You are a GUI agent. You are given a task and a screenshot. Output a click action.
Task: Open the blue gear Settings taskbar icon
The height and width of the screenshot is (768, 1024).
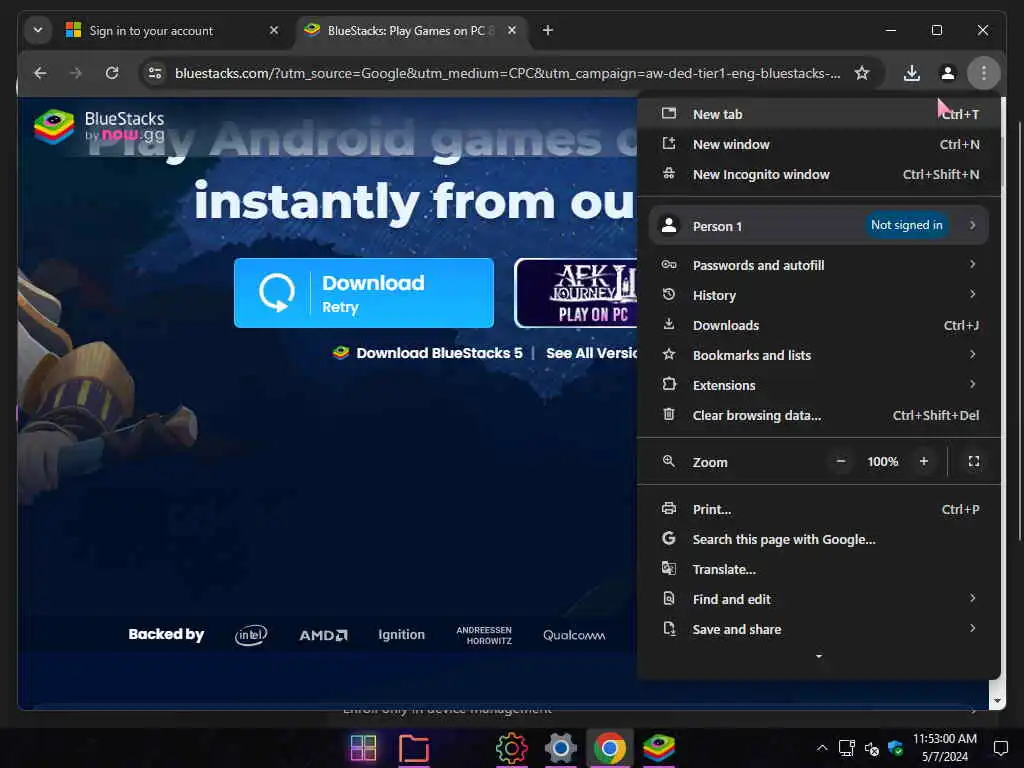[x=560, y=748]
